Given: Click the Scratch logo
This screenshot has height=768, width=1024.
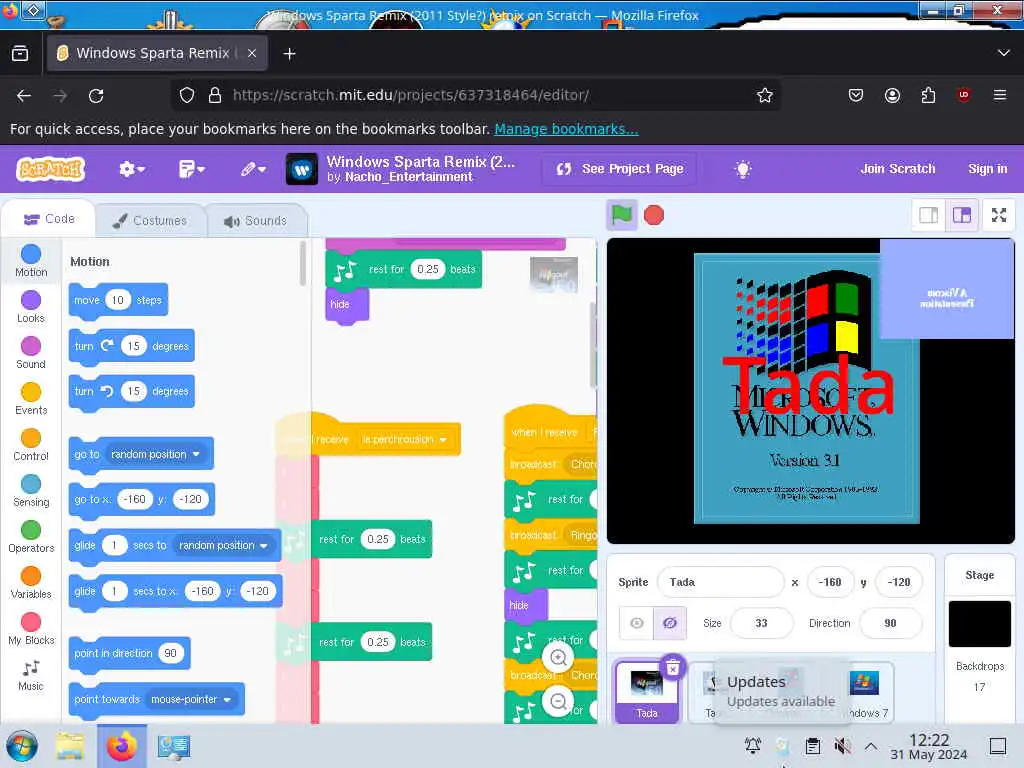Looking at the screenshot, I should 51,169.
